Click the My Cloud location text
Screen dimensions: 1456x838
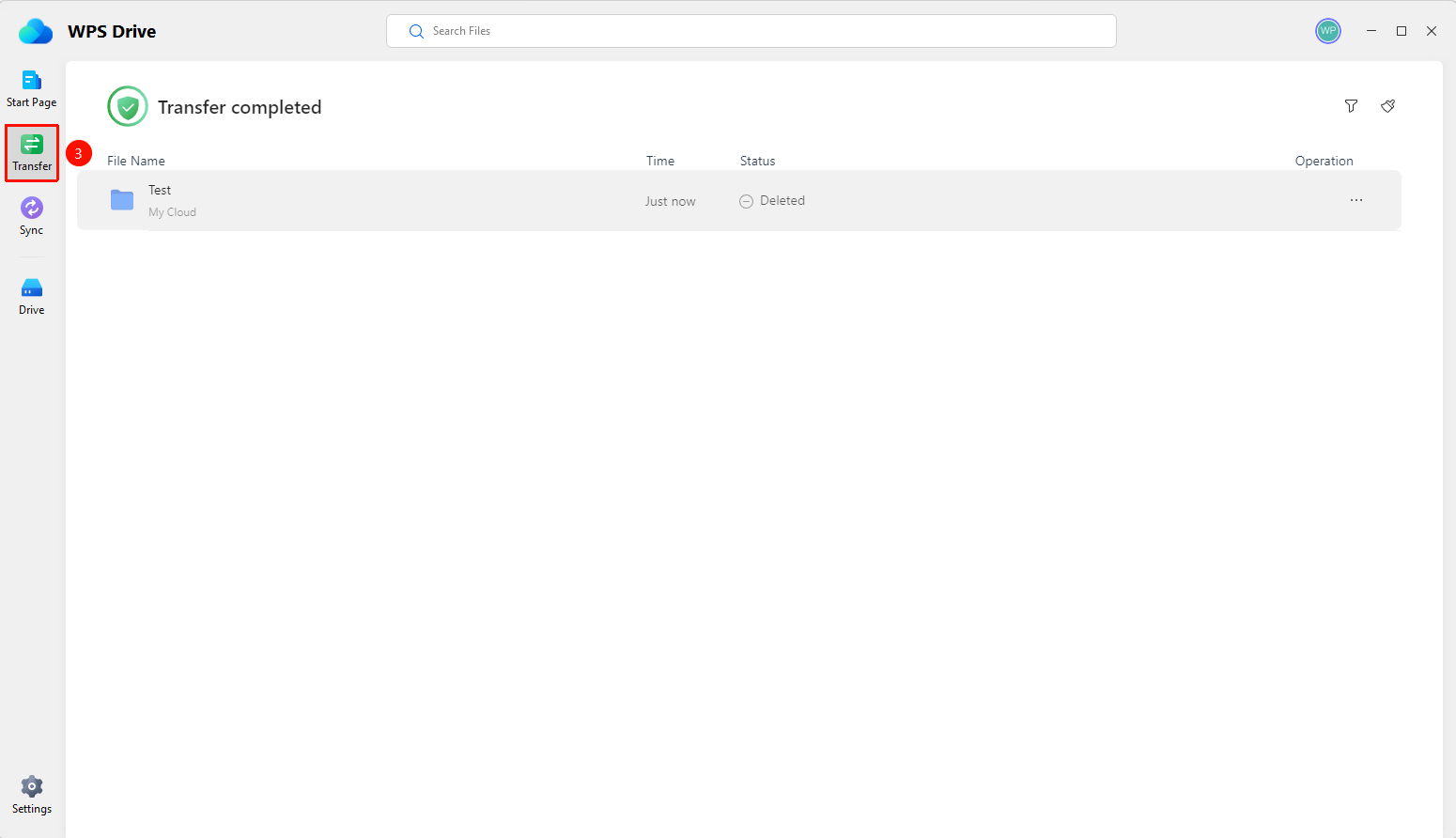pyautogui.click(x=172, y=212)
